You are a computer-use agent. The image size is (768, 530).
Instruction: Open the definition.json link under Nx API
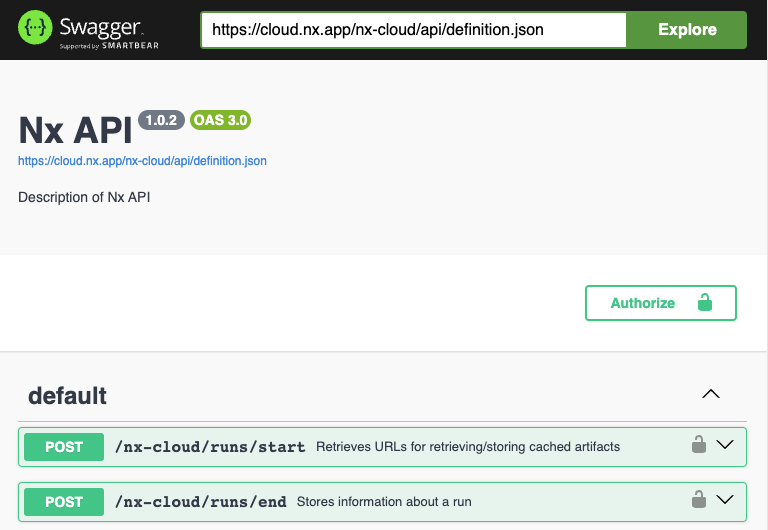point(142,160)
